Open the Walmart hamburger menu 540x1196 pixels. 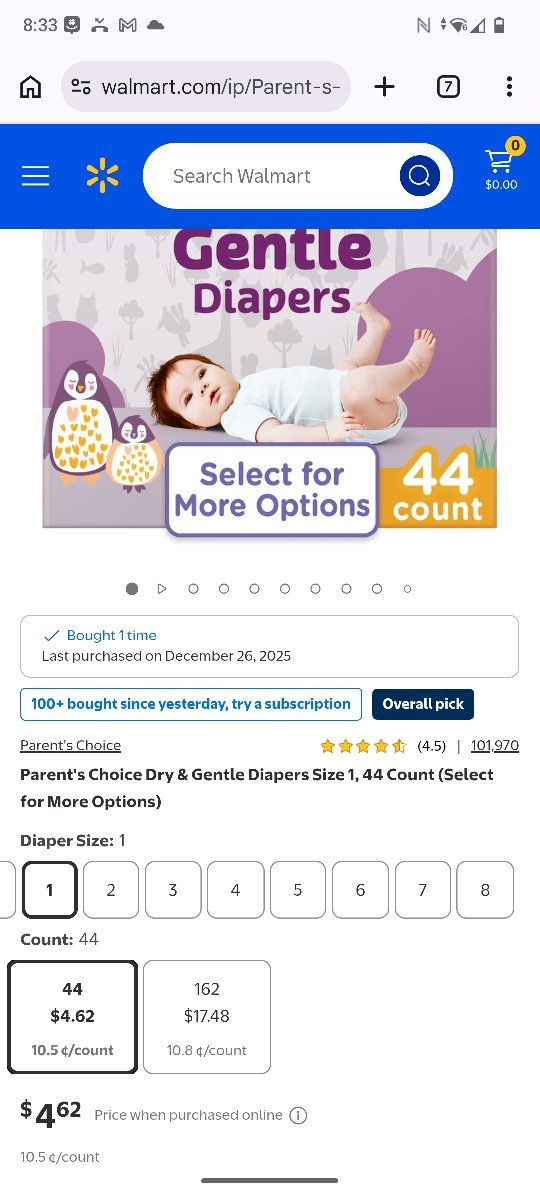[x=35, y=176]
